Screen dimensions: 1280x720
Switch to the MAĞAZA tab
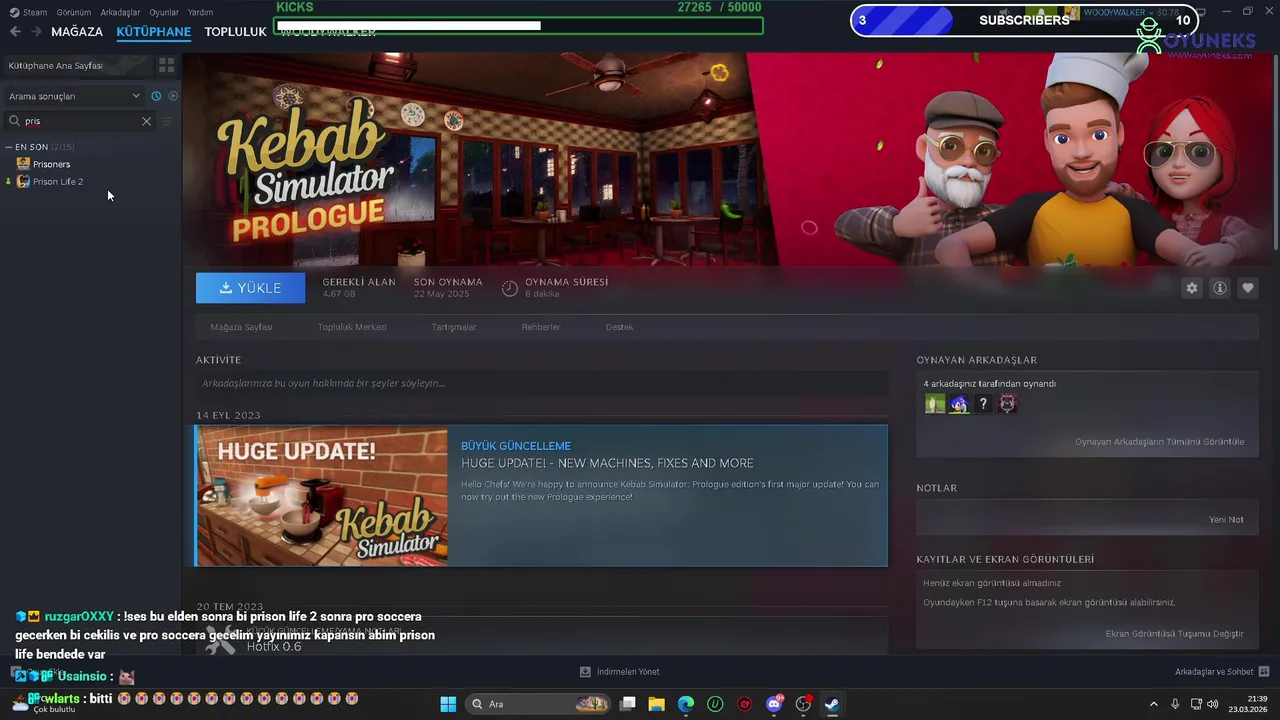77,31
